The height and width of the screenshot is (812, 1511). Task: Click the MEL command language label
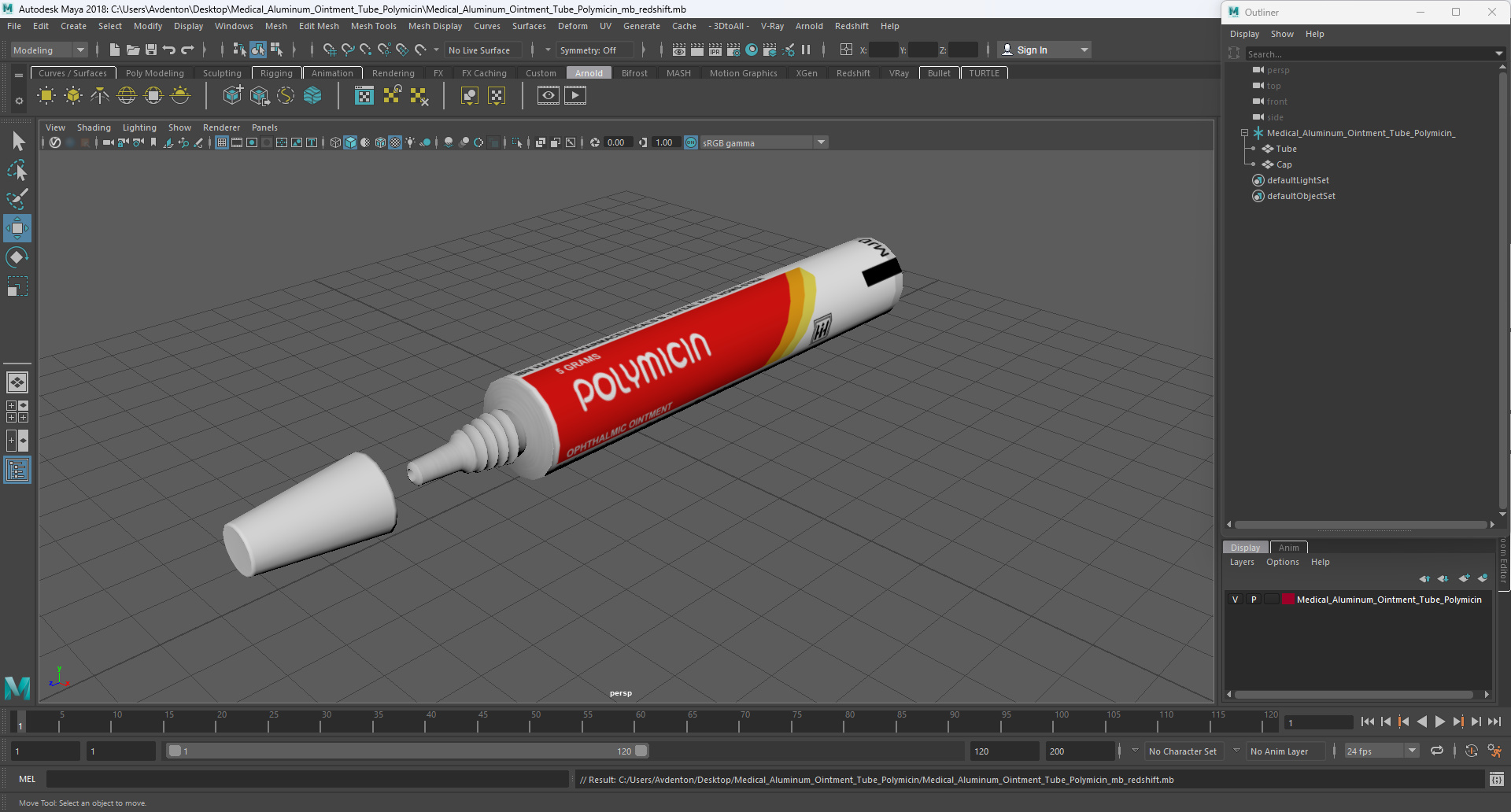tap(28, 779)
